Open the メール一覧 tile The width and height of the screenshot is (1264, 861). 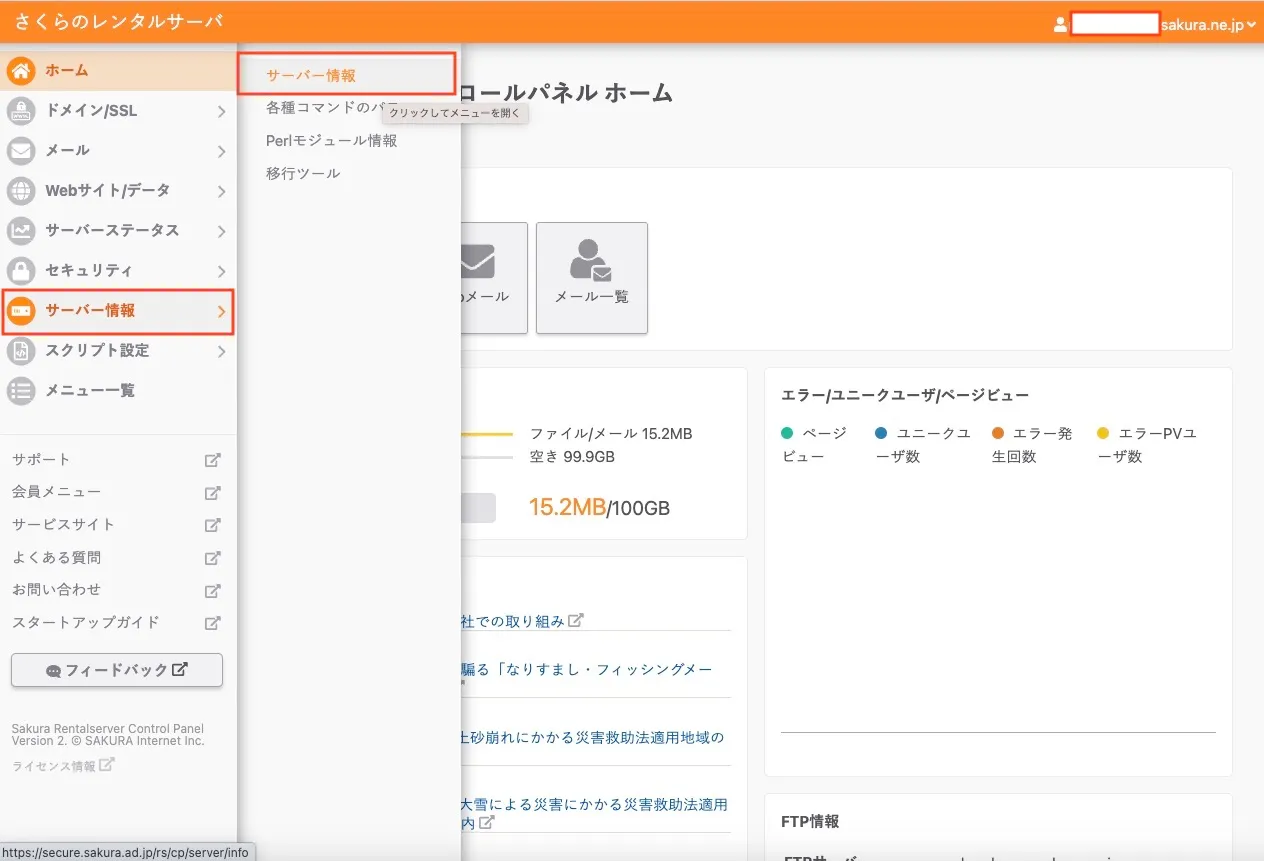(x=592, y=277)
